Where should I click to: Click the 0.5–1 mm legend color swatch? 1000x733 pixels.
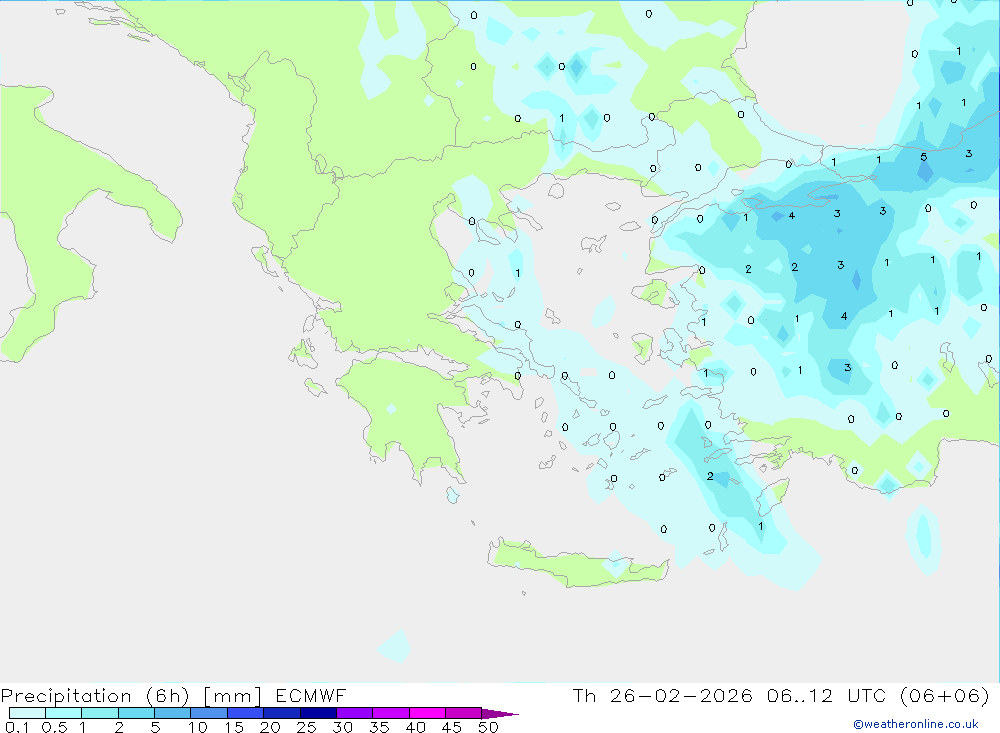[x=64, y=713]
